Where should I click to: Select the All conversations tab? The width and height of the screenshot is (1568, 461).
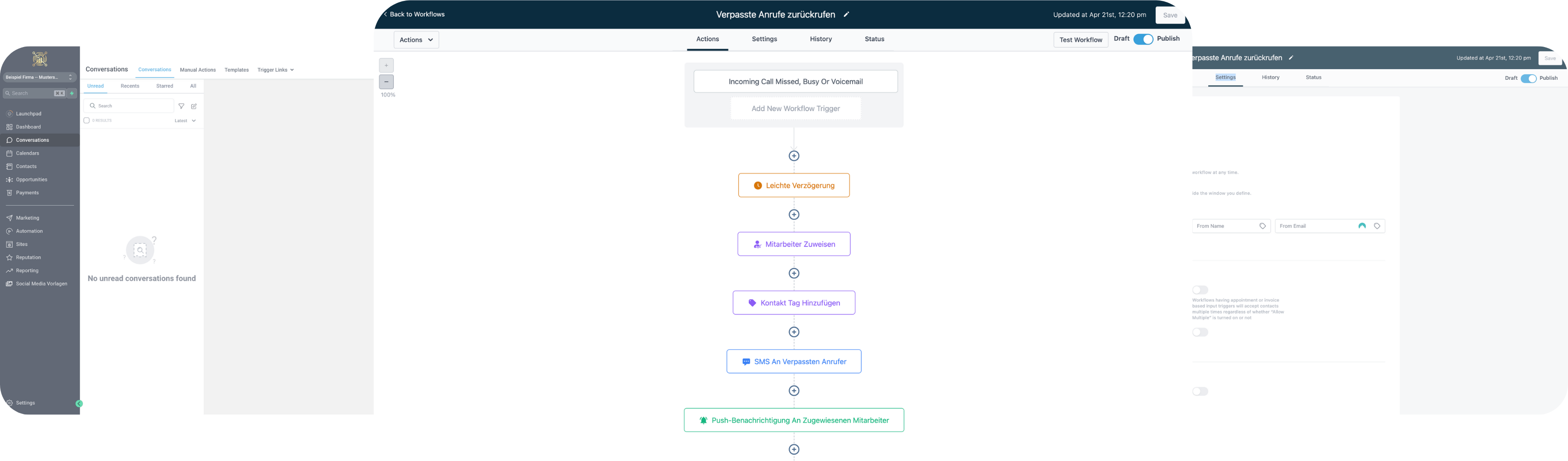pos(193,86)
